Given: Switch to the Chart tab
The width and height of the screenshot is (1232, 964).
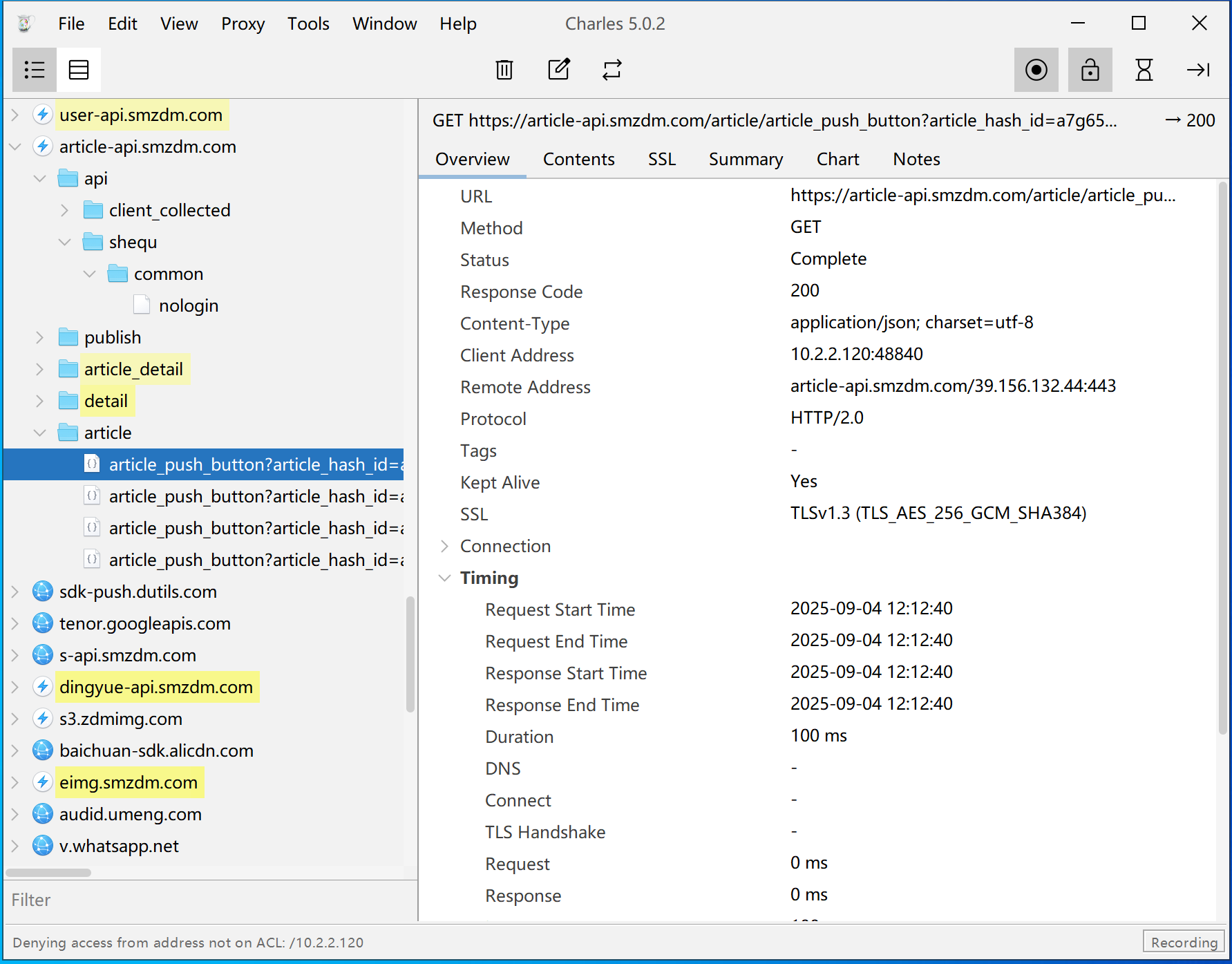Looking at the screenshot, I should click(838, 160).
